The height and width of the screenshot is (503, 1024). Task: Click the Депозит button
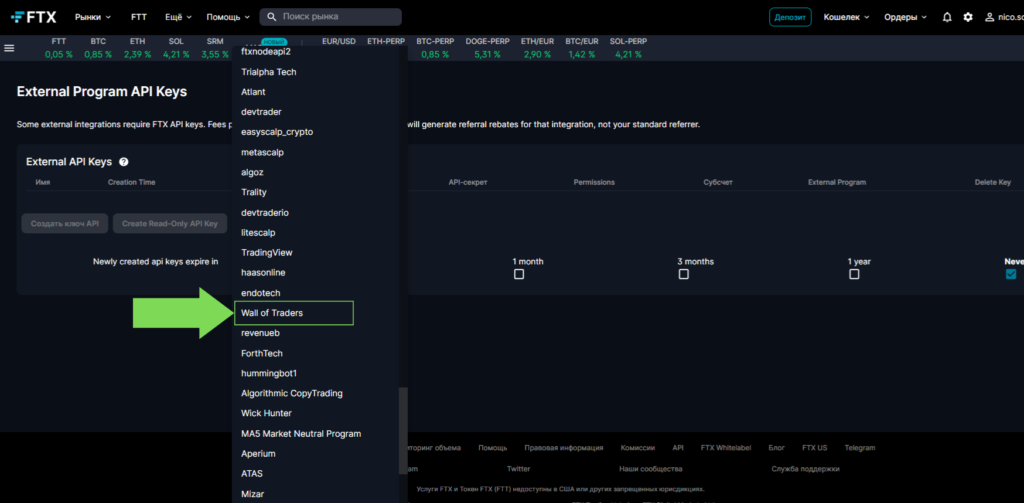(x=790, y=17)
